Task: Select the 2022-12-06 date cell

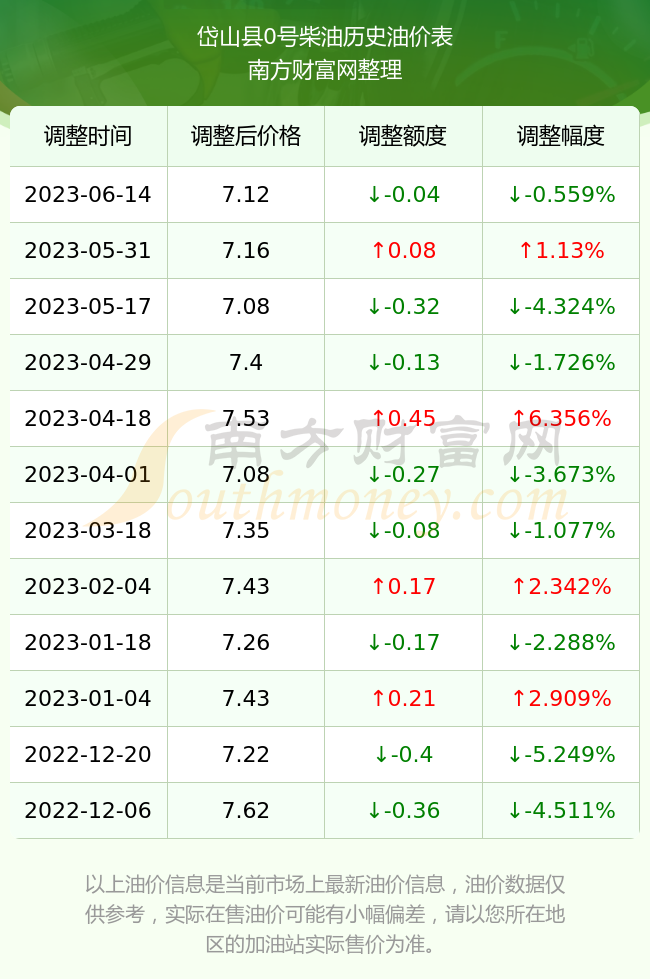Action: (88, 811)
